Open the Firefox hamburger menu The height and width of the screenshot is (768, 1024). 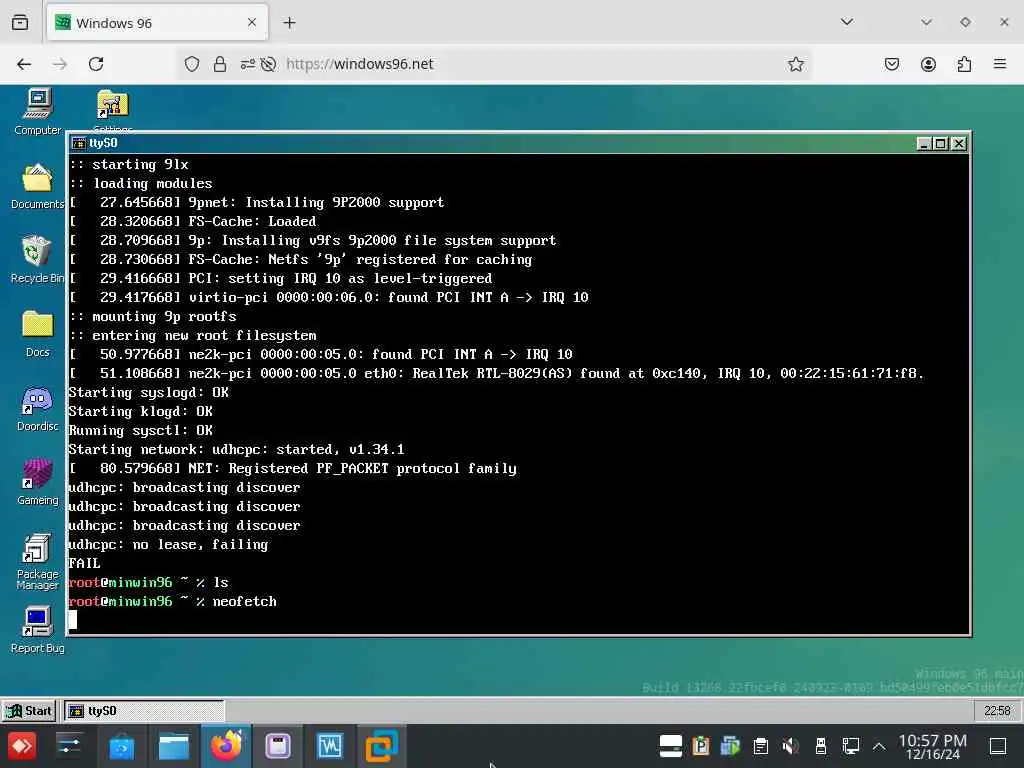(1000, 64)
